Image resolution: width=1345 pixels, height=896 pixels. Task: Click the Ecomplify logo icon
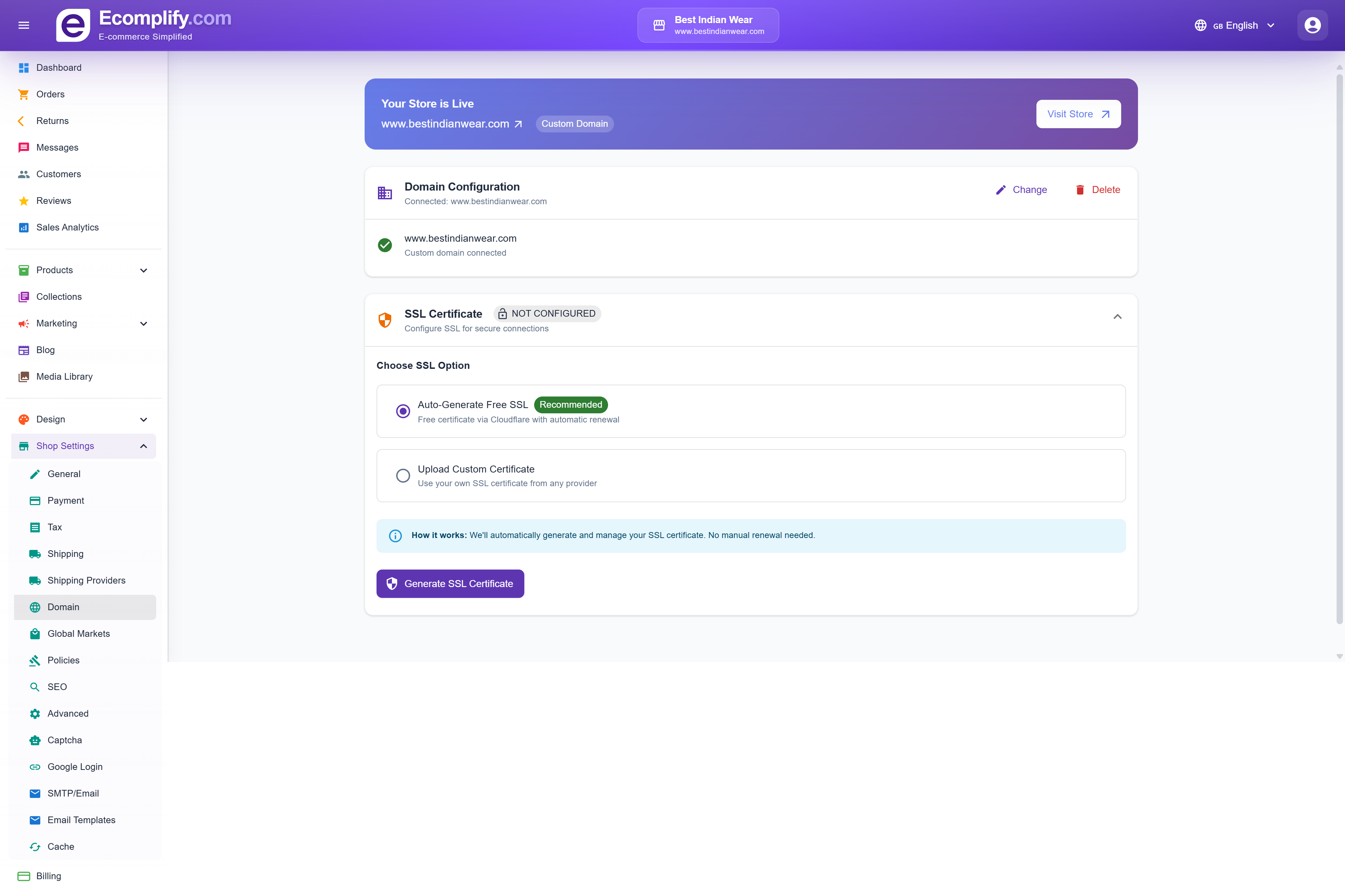click(73, 25)
